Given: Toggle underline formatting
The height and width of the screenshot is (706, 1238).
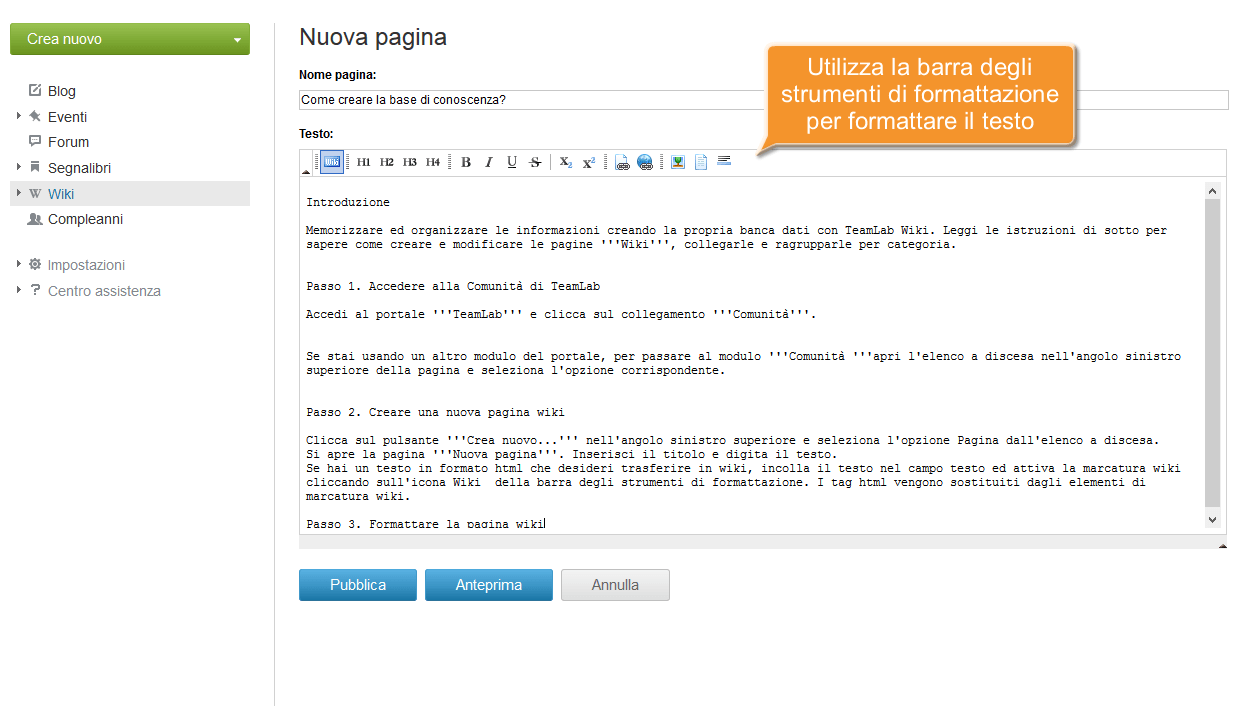Looking at the screenshot, I should click(512, 162).
